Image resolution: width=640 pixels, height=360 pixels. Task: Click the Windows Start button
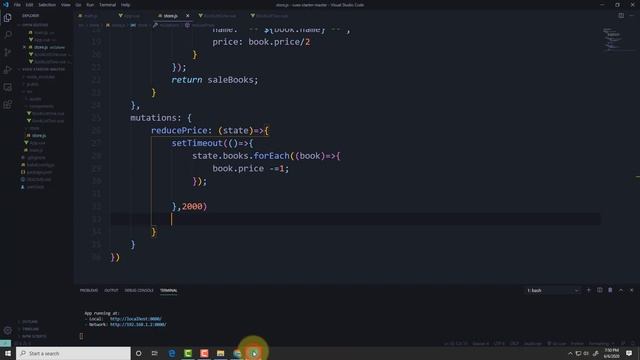(x=7, y=353)
